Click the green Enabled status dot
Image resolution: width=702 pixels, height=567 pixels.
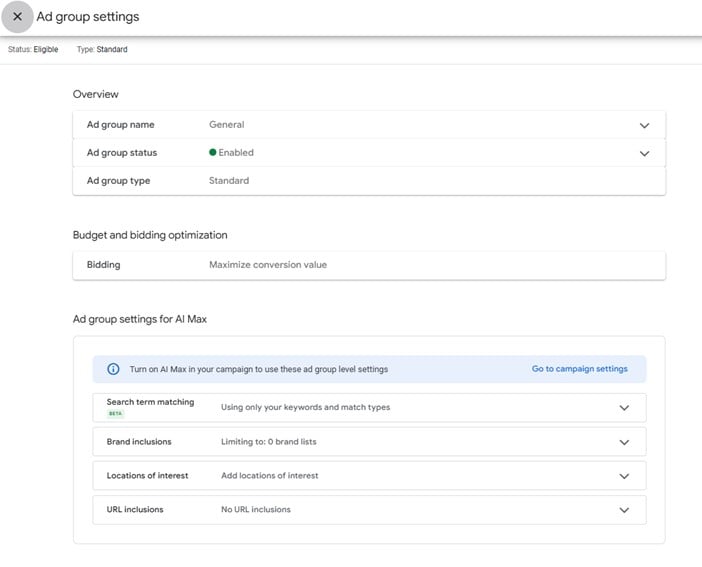pos(213,152)
